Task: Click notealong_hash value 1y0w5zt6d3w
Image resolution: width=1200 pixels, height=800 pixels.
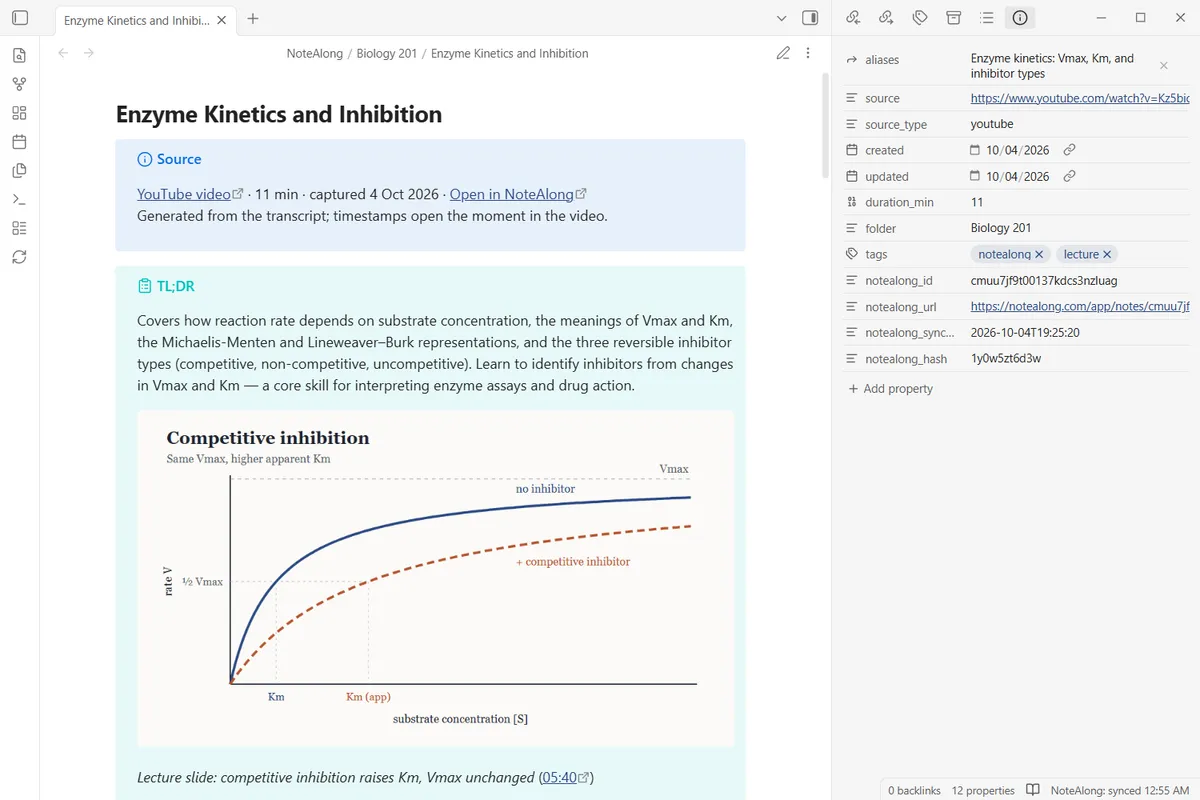Action: point(1006,358)
